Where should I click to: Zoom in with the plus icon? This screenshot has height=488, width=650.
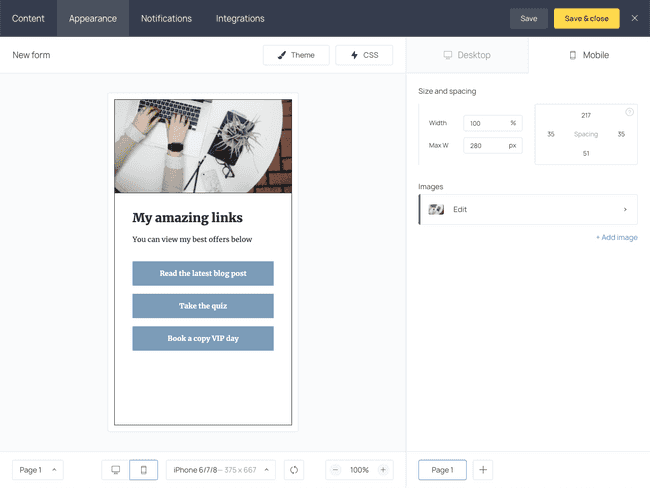pos(383,470)
